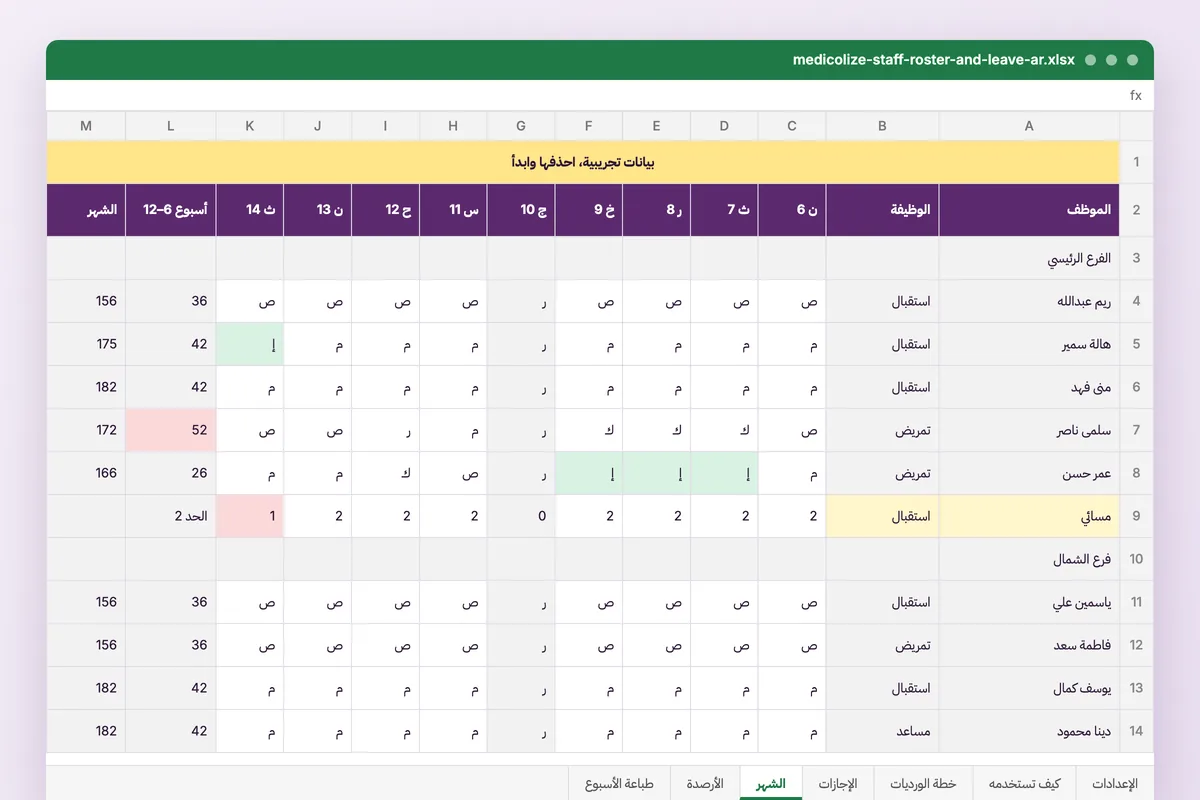Screen dimensions: 1200x800
Task: Select row 2 header
Action: tap(1136, 210)
